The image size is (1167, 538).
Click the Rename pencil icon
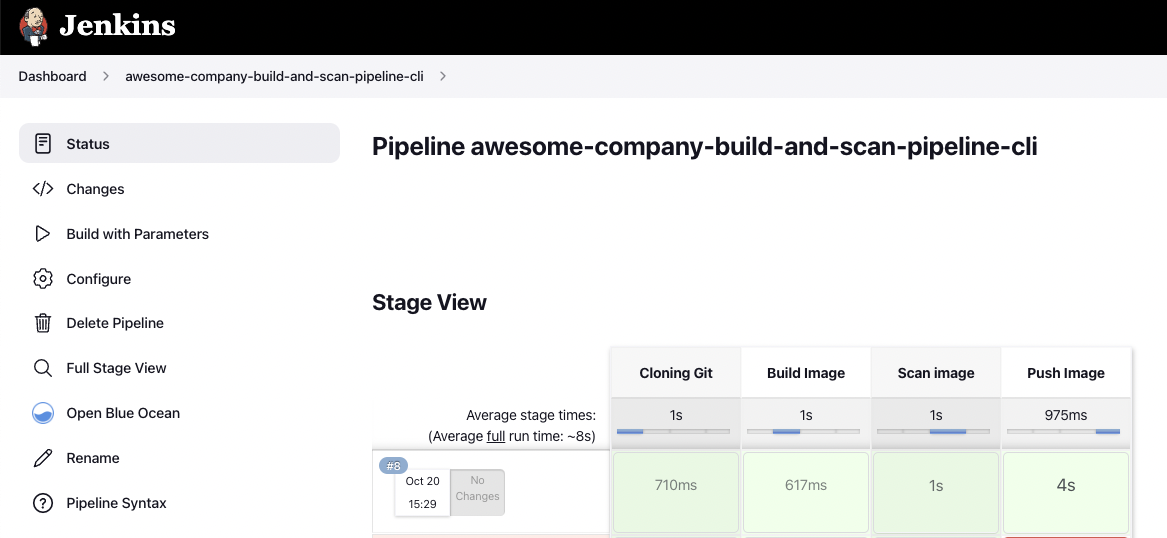click(x=43, y=458)
